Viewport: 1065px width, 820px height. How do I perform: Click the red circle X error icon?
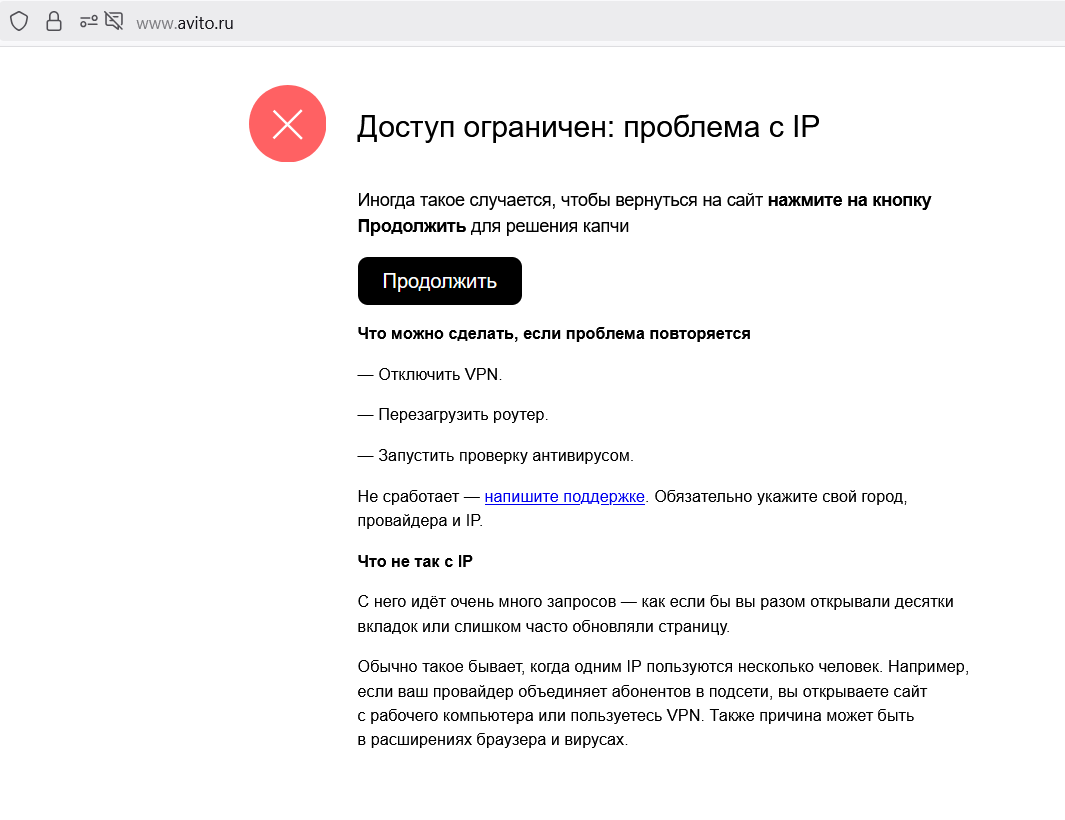(x=287, y=124)
